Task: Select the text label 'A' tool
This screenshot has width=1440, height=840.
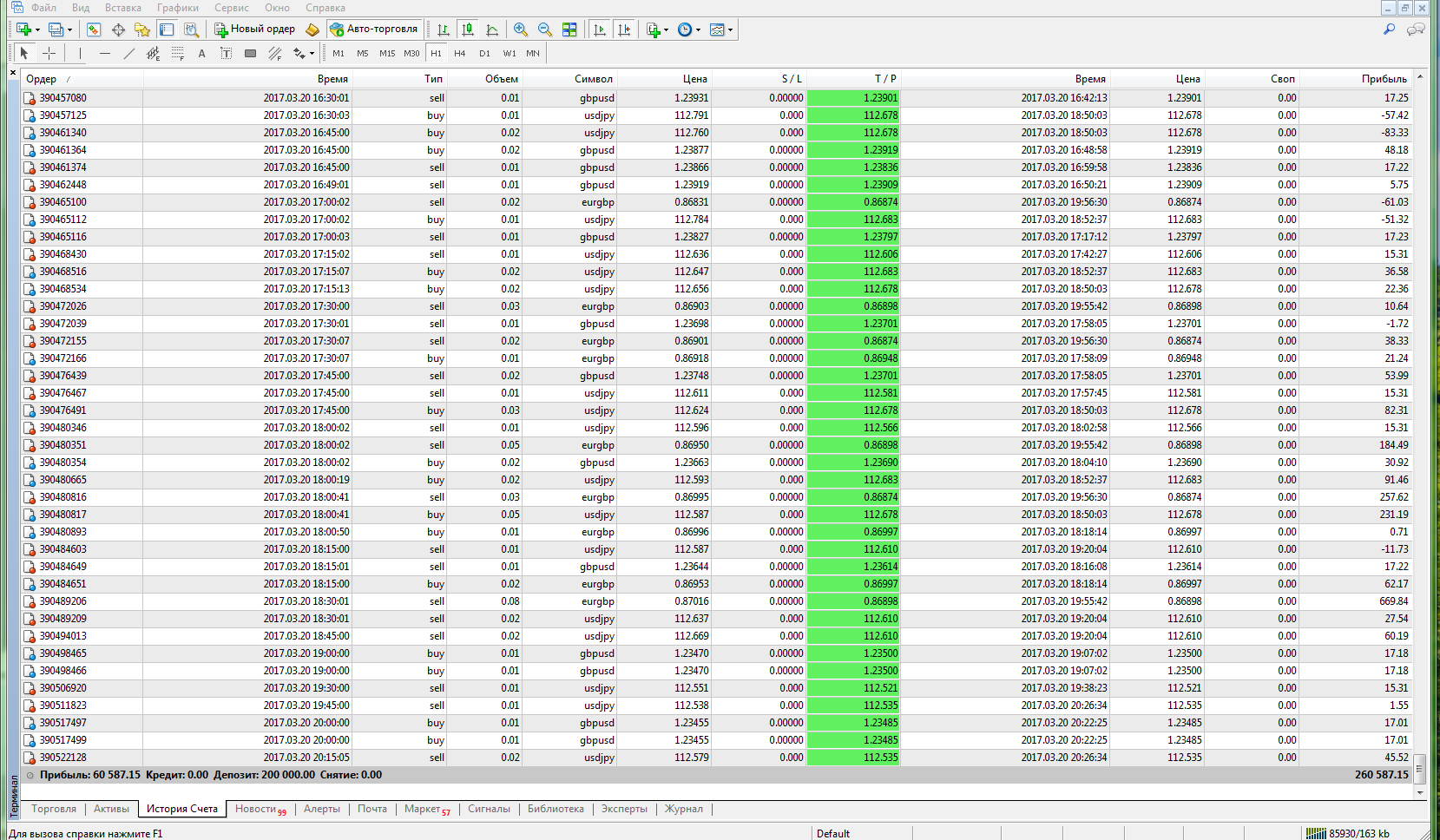Action: (x=201, y=54)
